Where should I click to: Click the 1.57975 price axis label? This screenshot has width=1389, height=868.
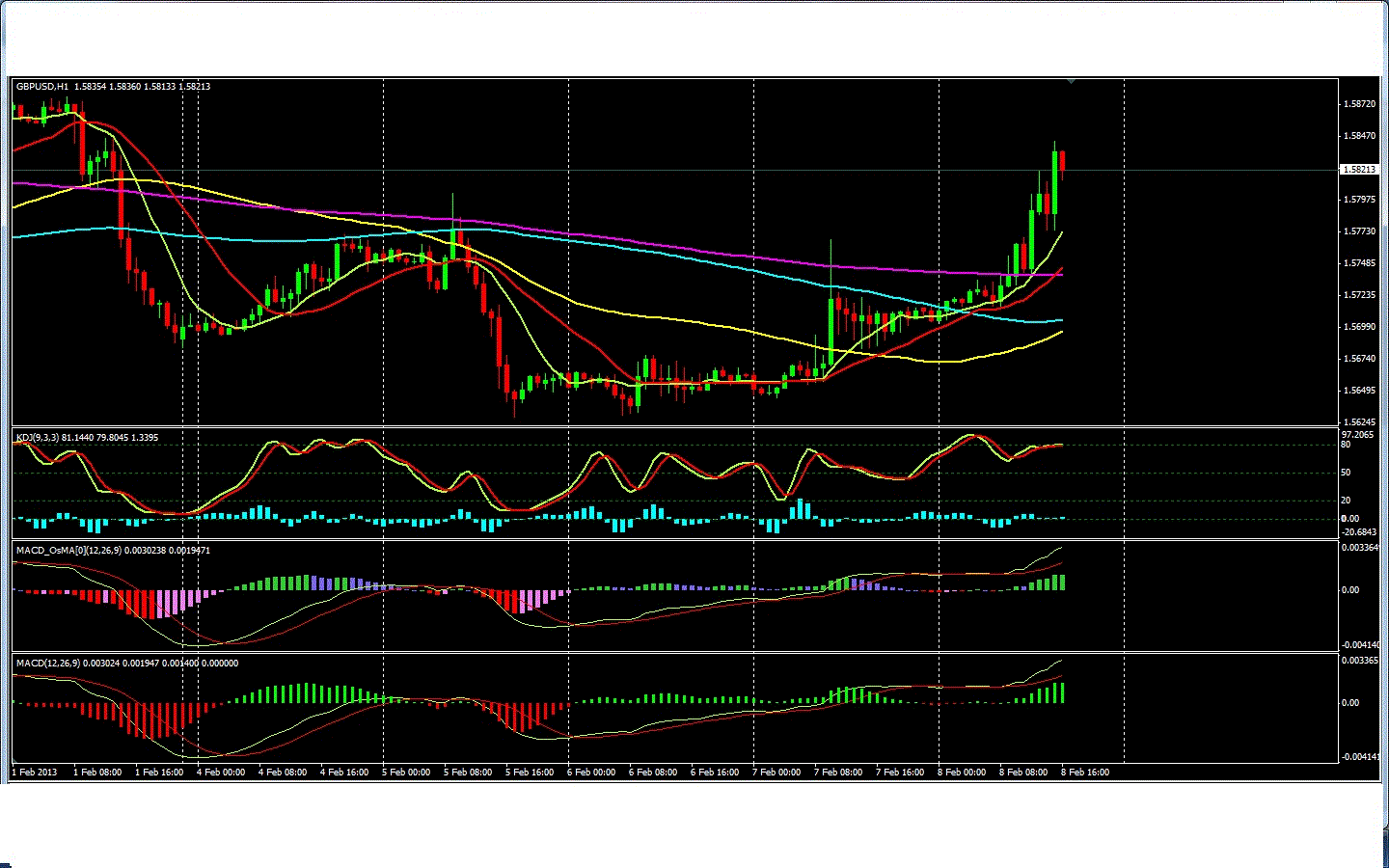pyautogui.click(x=1359, y=200)
